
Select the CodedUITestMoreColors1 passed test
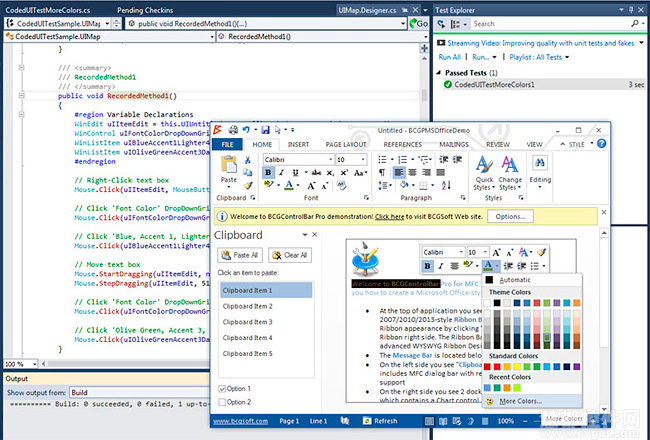point(544,85)
